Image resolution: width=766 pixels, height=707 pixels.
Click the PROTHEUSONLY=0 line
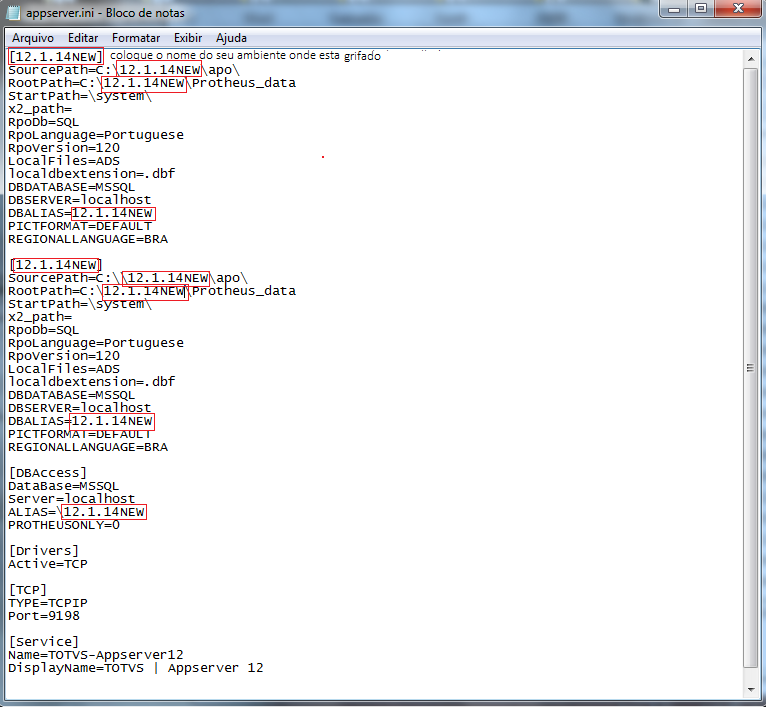[64, 525]
